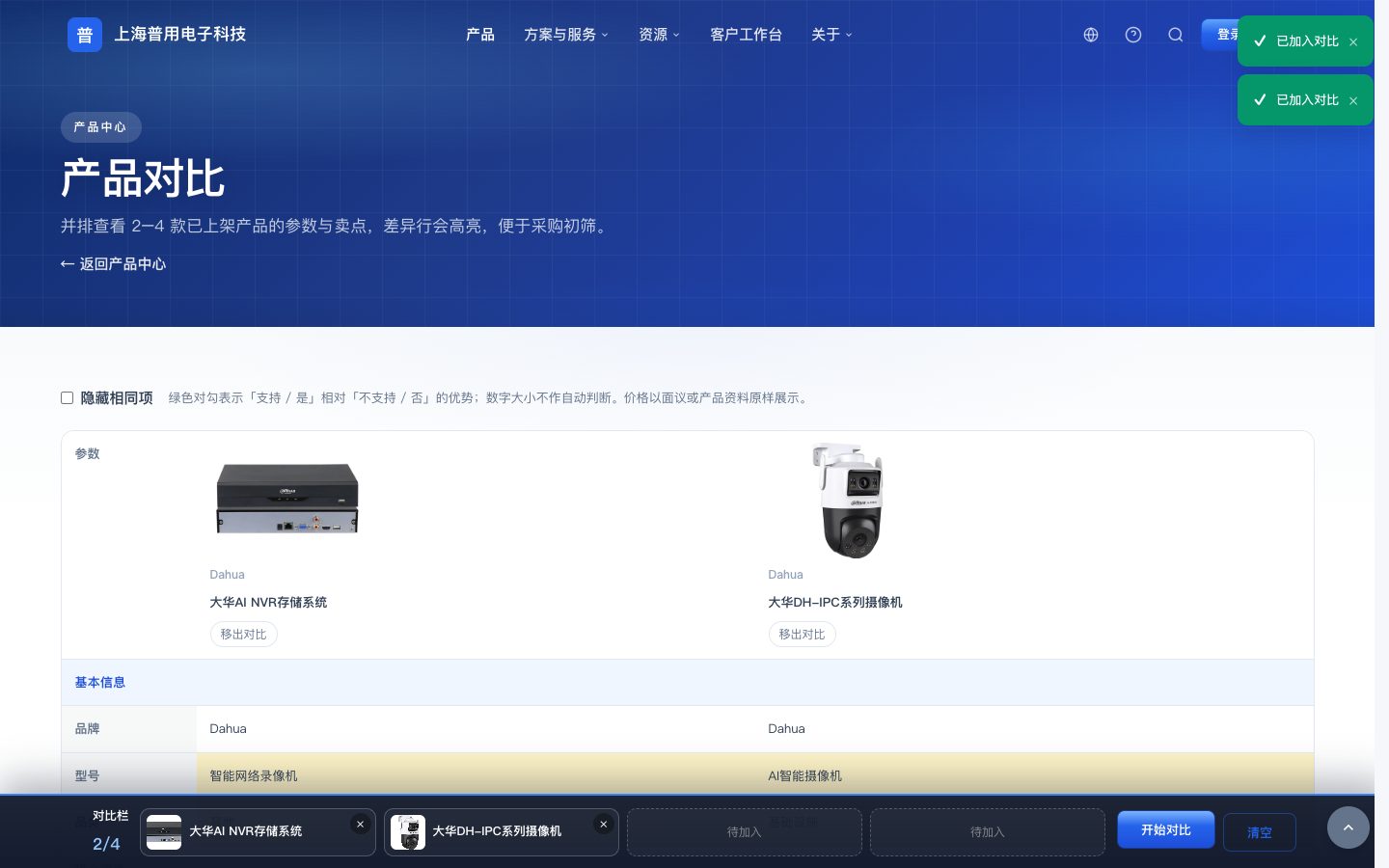Click 移出对比 under 大华DH-IPC系列摄像机
Screen dimensions: 1389x868
(x=802, y=634)
